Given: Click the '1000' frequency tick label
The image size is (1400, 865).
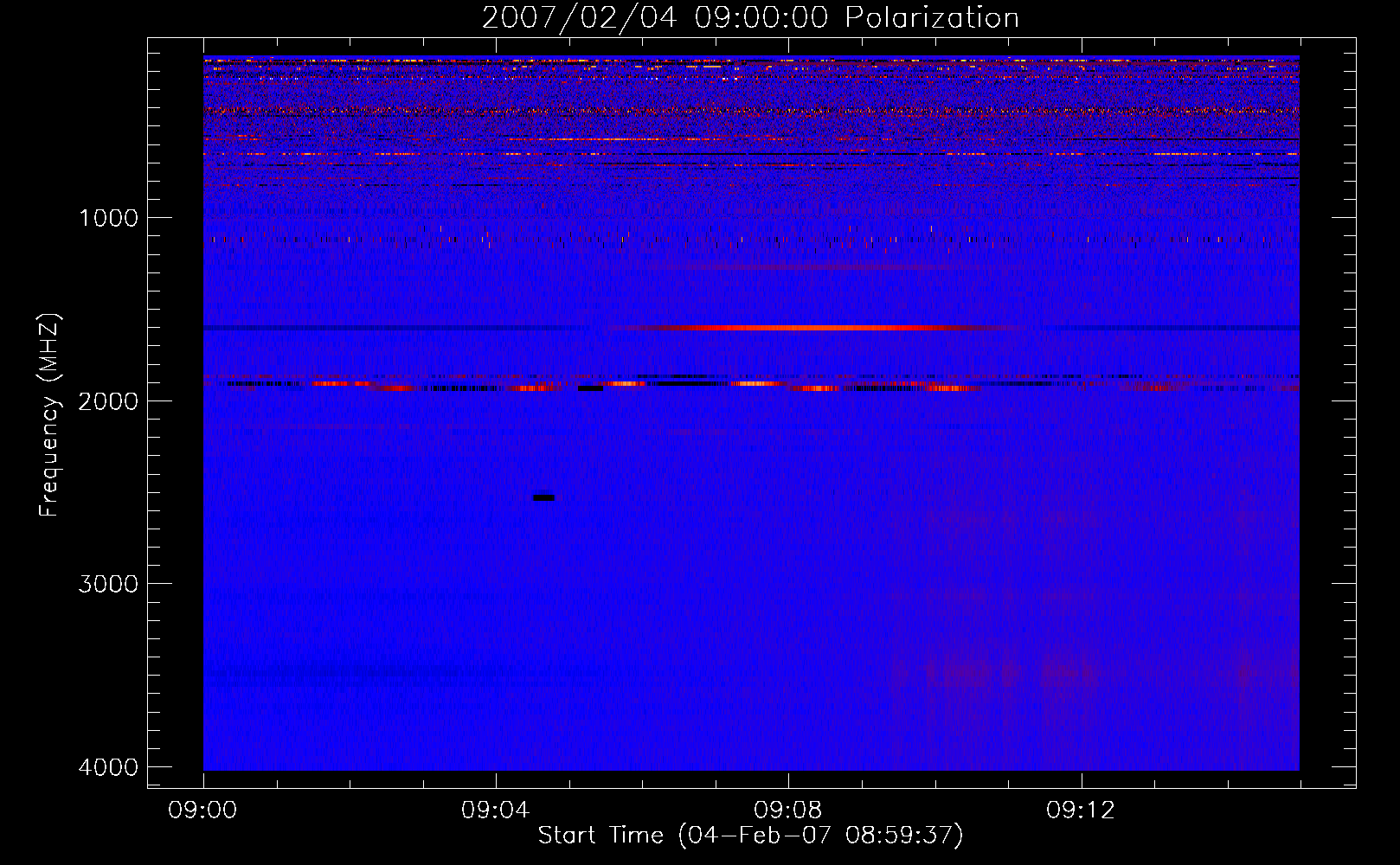Looking at the screenshot, I should point(108,218).
